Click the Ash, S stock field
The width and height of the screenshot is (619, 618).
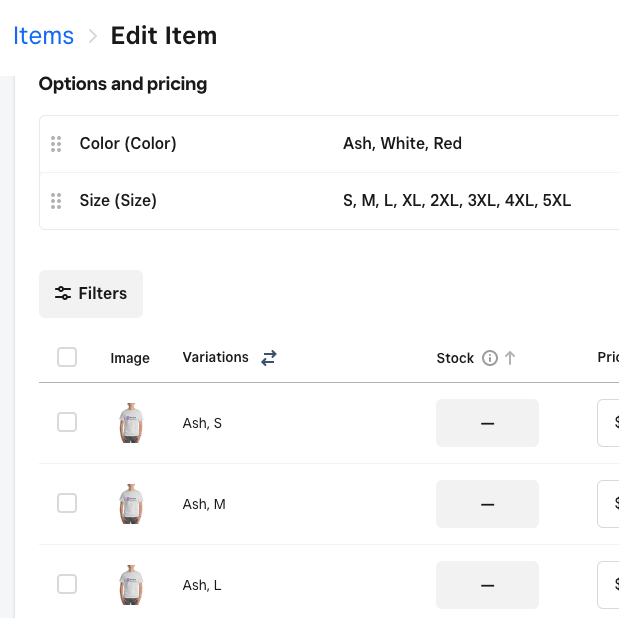[487, 423]
